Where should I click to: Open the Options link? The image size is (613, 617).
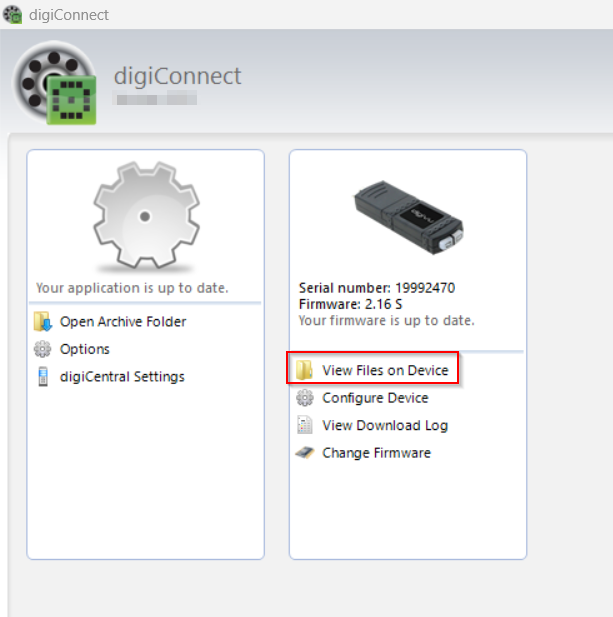tap(85, 349)
